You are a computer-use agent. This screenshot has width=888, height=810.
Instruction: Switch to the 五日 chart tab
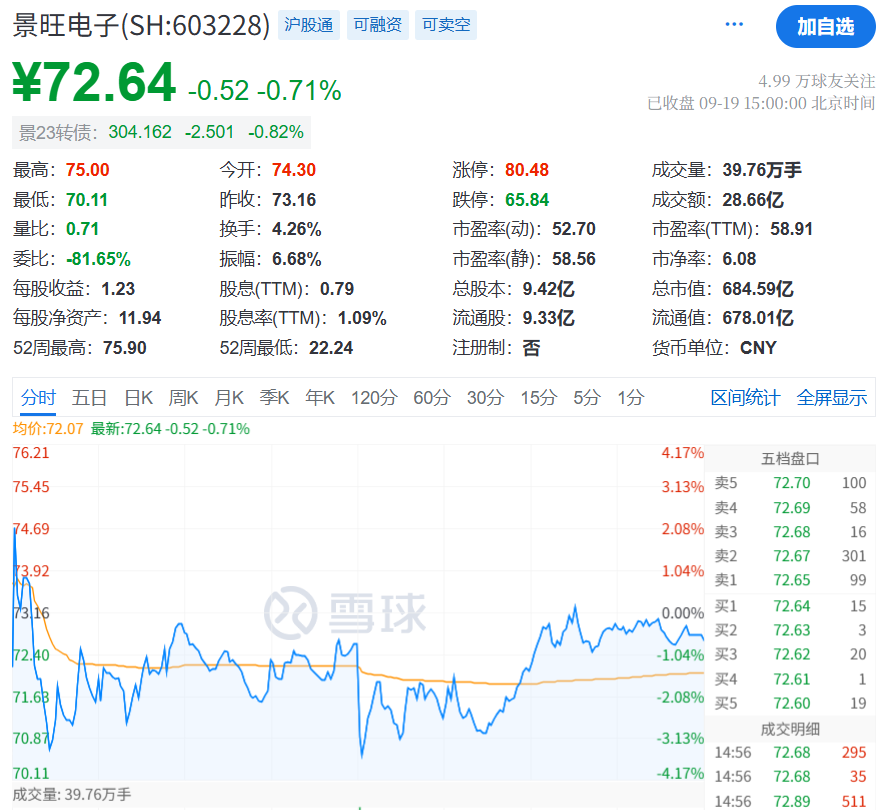[89, 397]
